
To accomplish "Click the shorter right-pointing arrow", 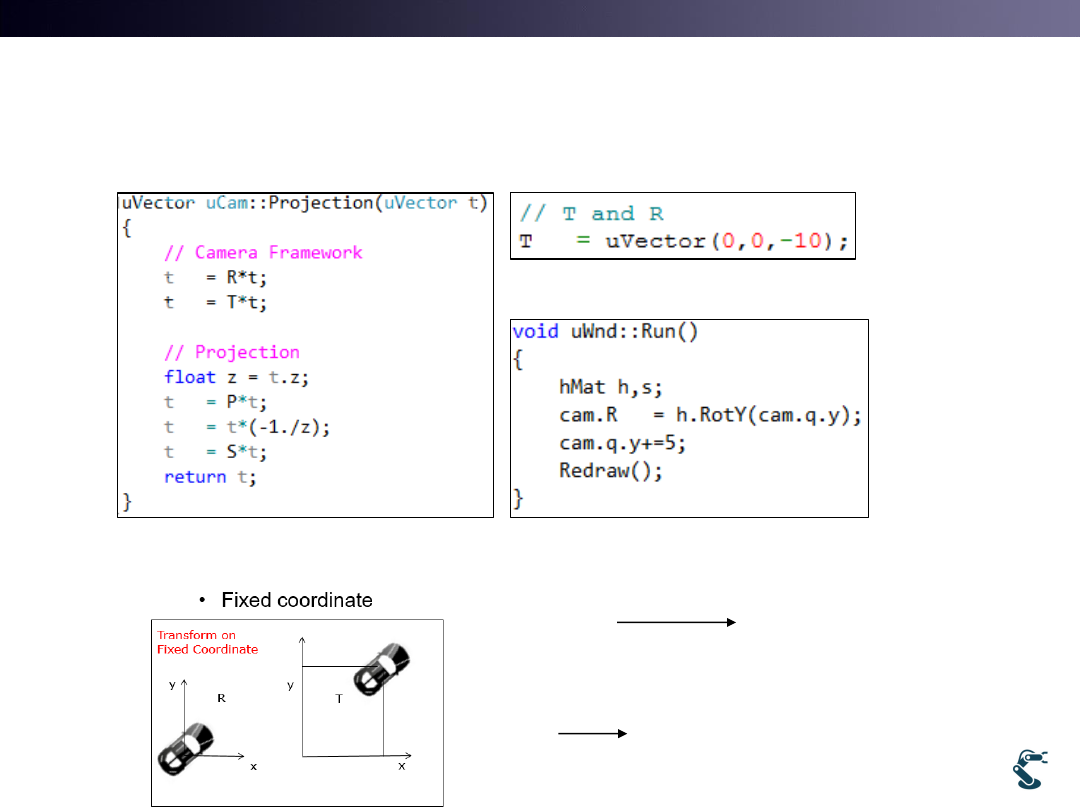I will pos(591,733).
